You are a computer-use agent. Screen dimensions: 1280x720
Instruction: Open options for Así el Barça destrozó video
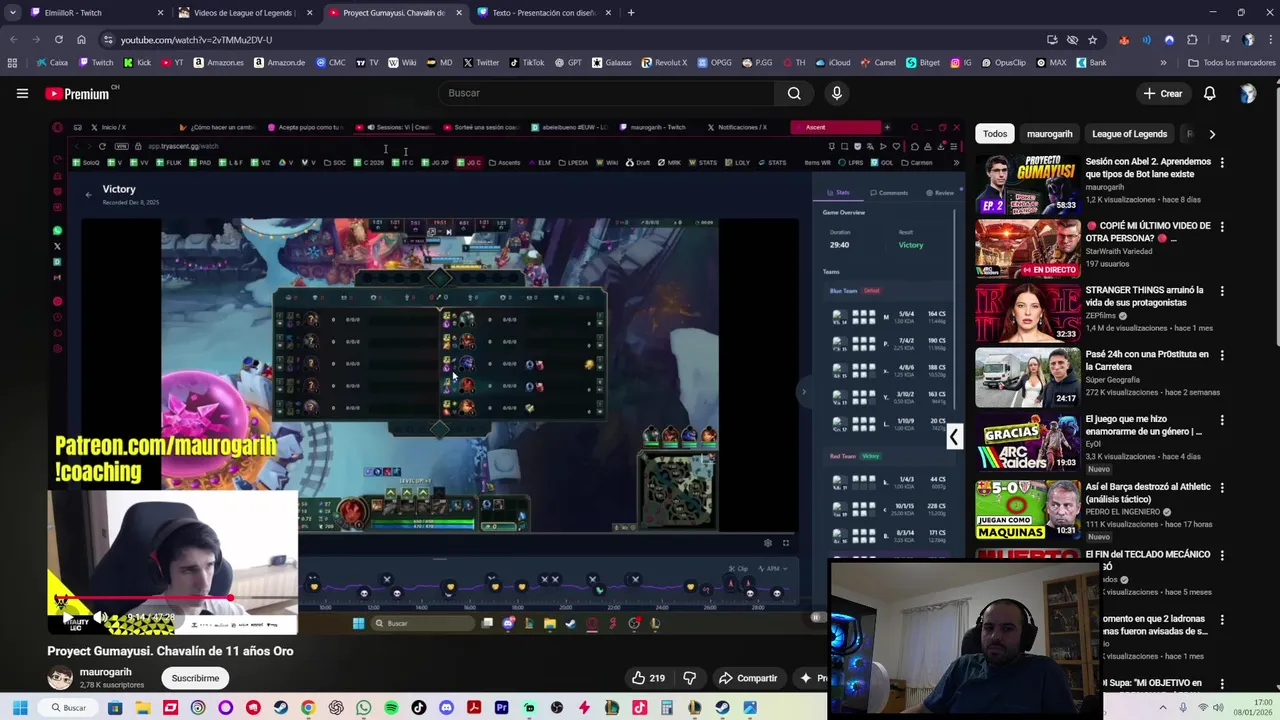(1222, 488)
